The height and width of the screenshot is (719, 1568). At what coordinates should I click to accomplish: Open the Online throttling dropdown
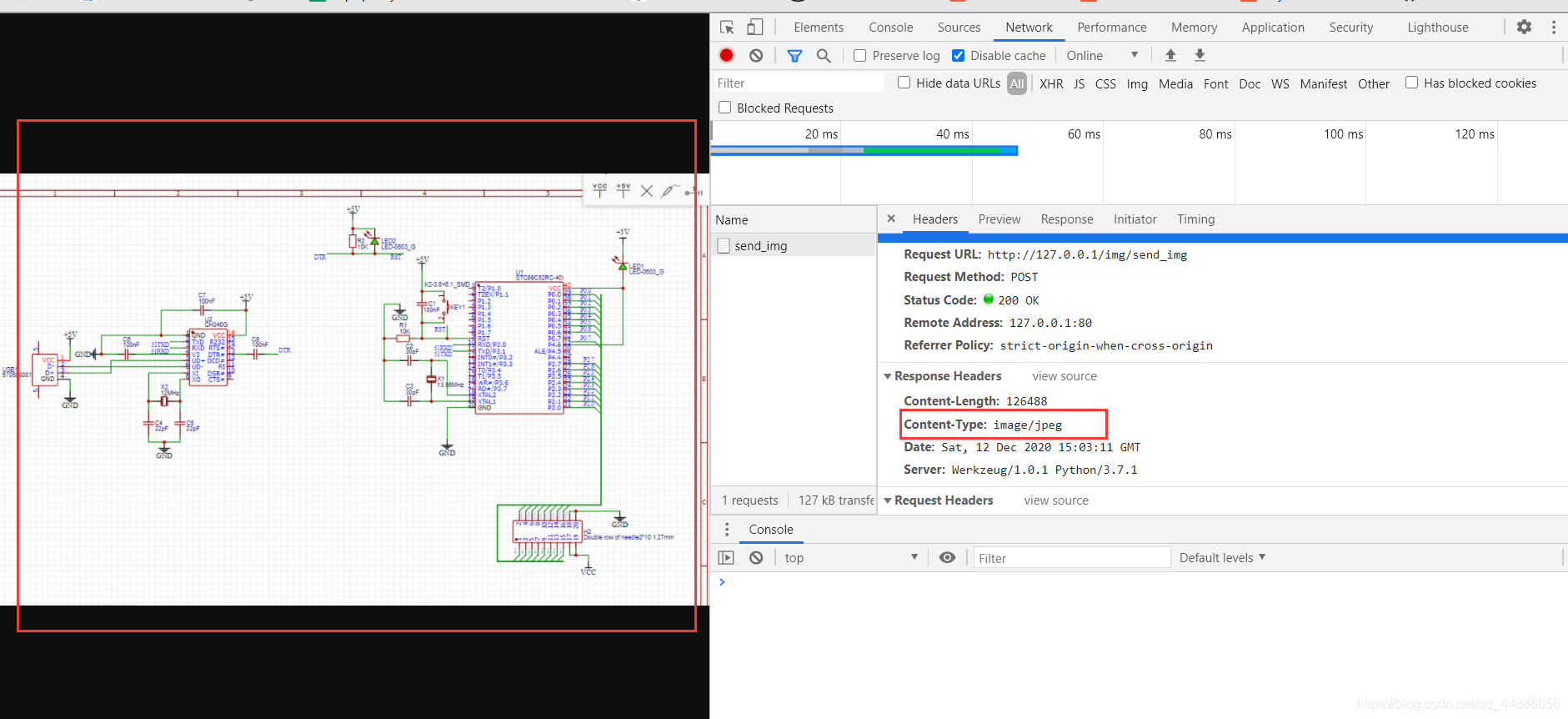coord(1102,55)
